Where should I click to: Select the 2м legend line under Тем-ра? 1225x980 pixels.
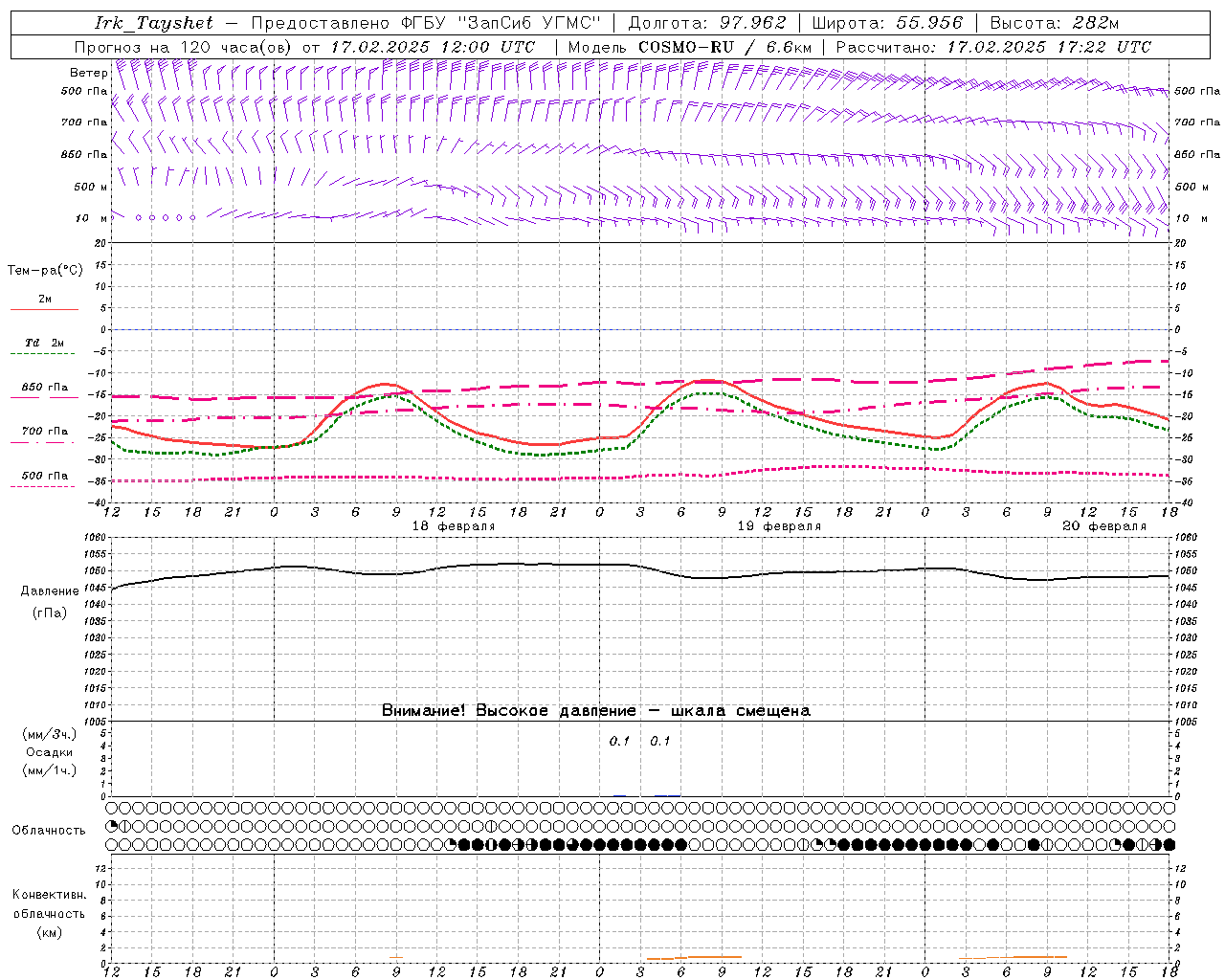tap(44, 309)
